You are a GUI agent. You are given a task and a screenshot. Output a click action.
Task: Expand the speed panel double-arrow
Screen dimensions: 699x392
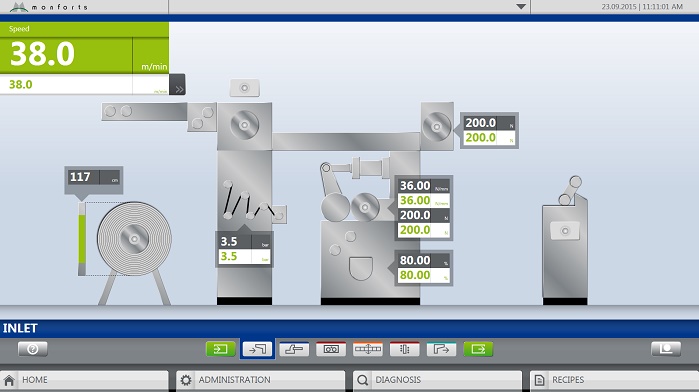click(178, 84)
